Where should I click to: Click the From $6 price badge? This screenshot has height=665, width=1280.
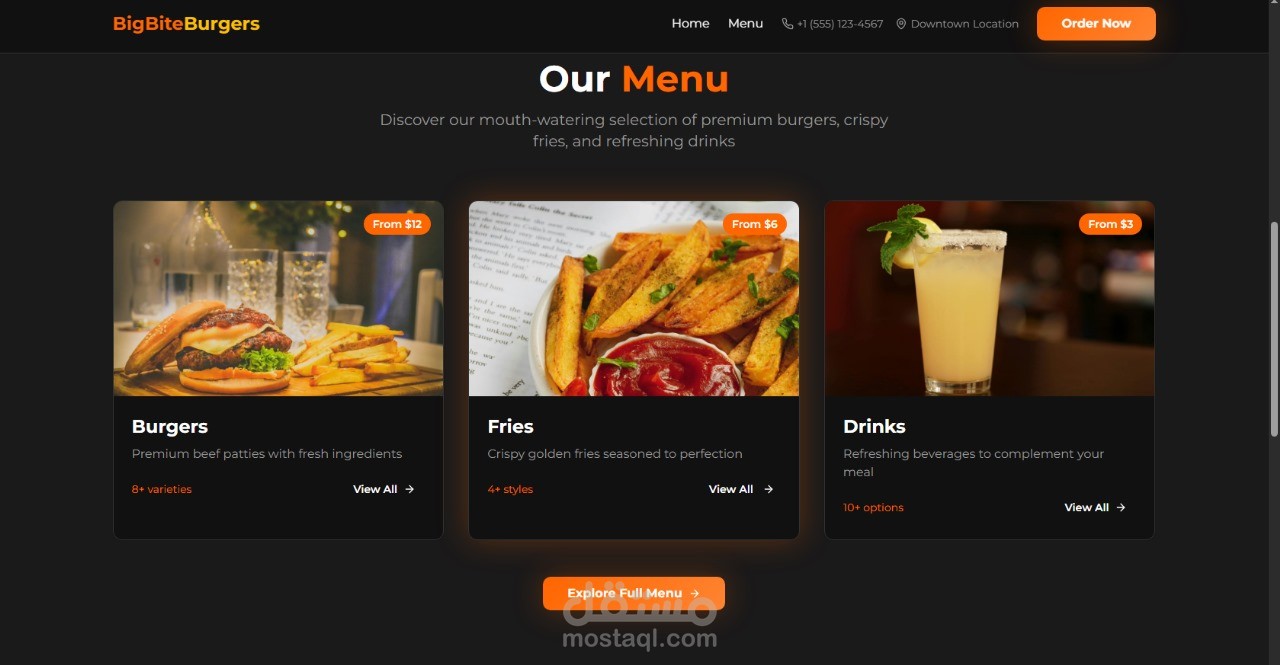point(754,224)
